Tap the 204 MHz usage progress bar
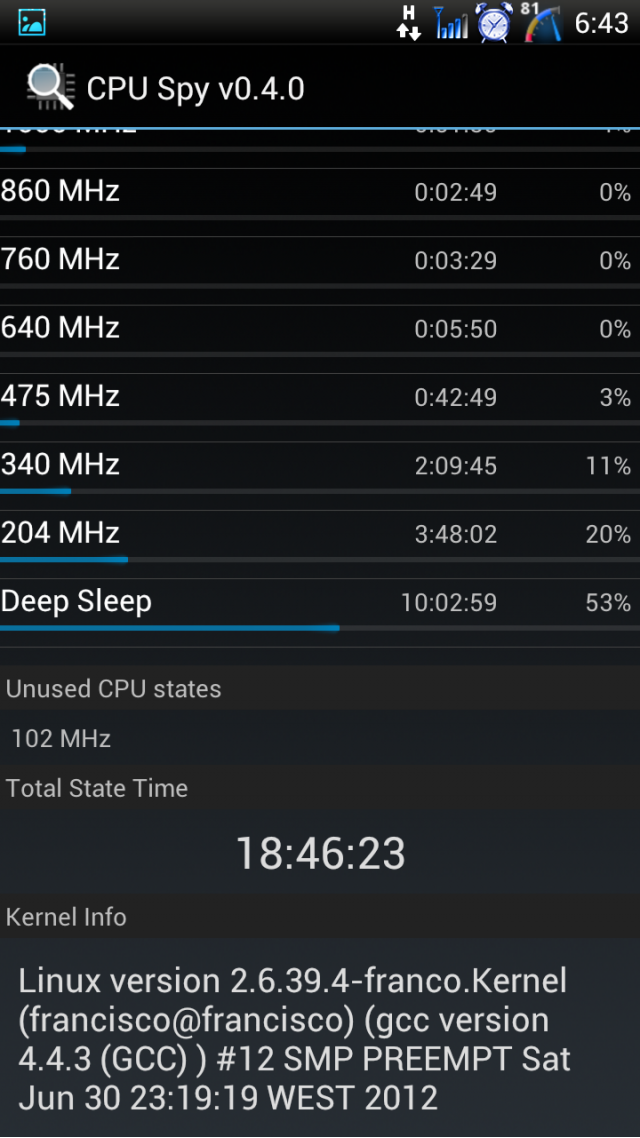This screenshot has height=1138, width=640. (320, 560)
